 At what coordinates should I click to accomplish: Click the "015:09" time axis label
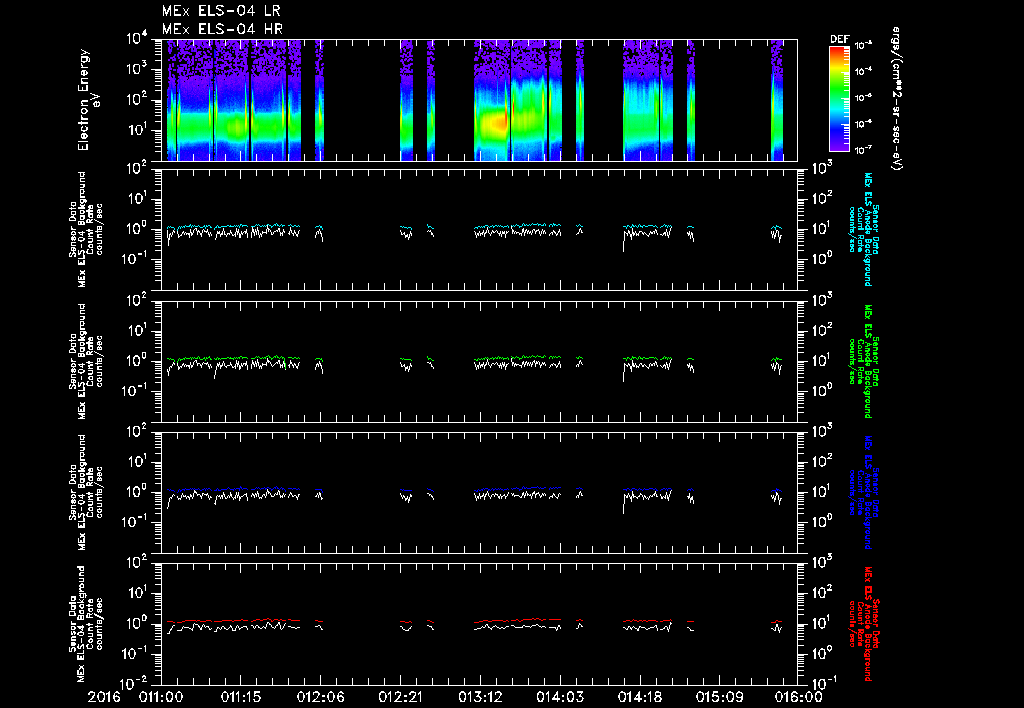[x=719, y=698]
